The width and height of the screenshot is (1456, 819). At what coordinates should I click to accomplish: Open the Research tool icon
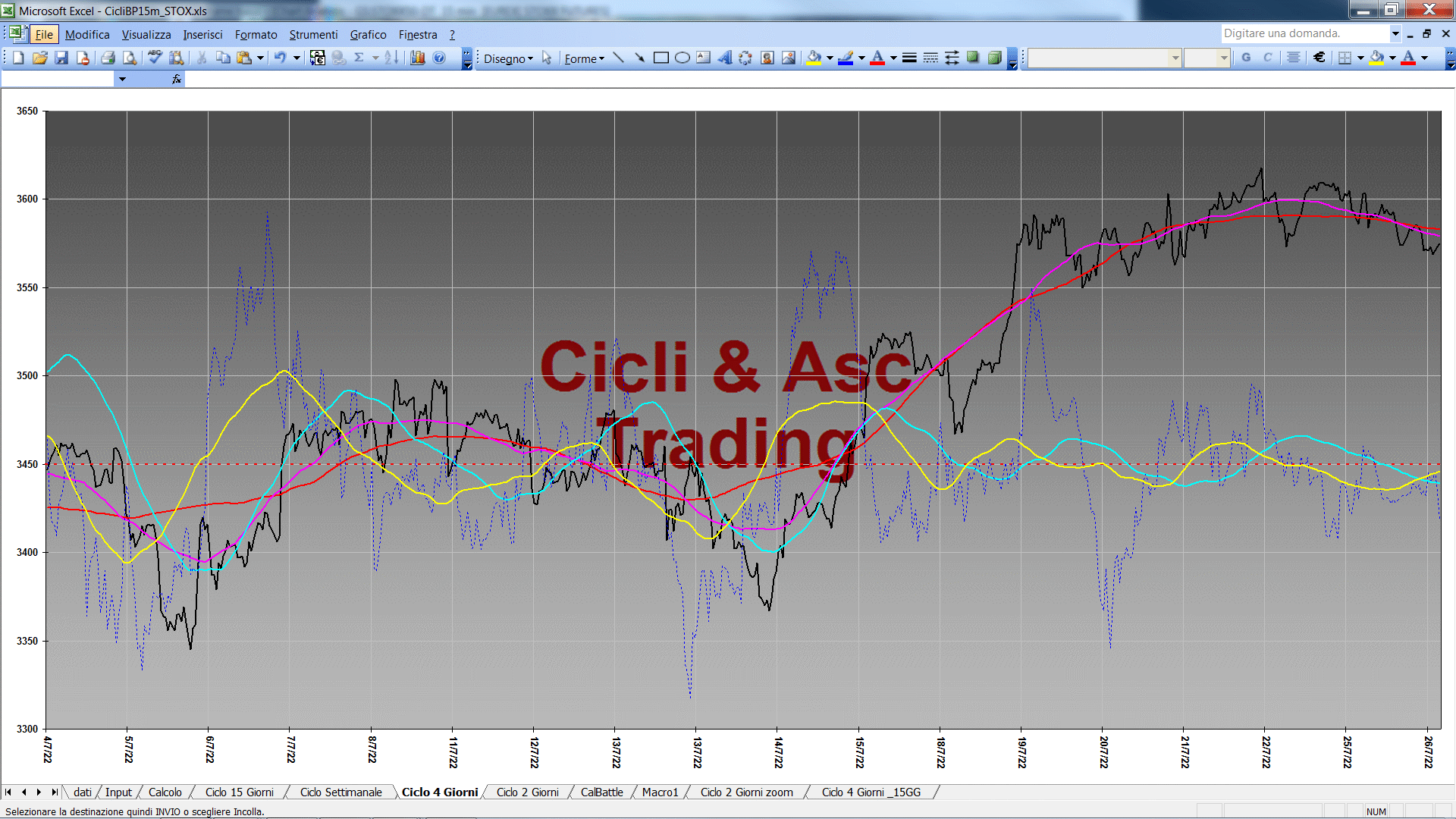(x=177, y=58)
